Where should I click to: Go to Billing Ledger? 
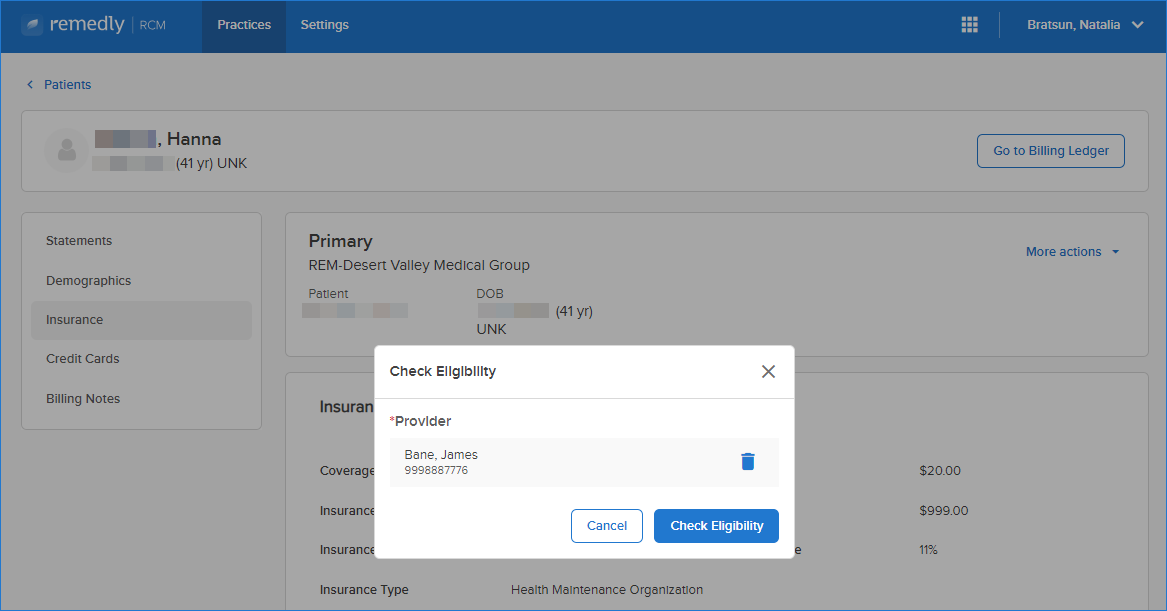click(1050, 151)
